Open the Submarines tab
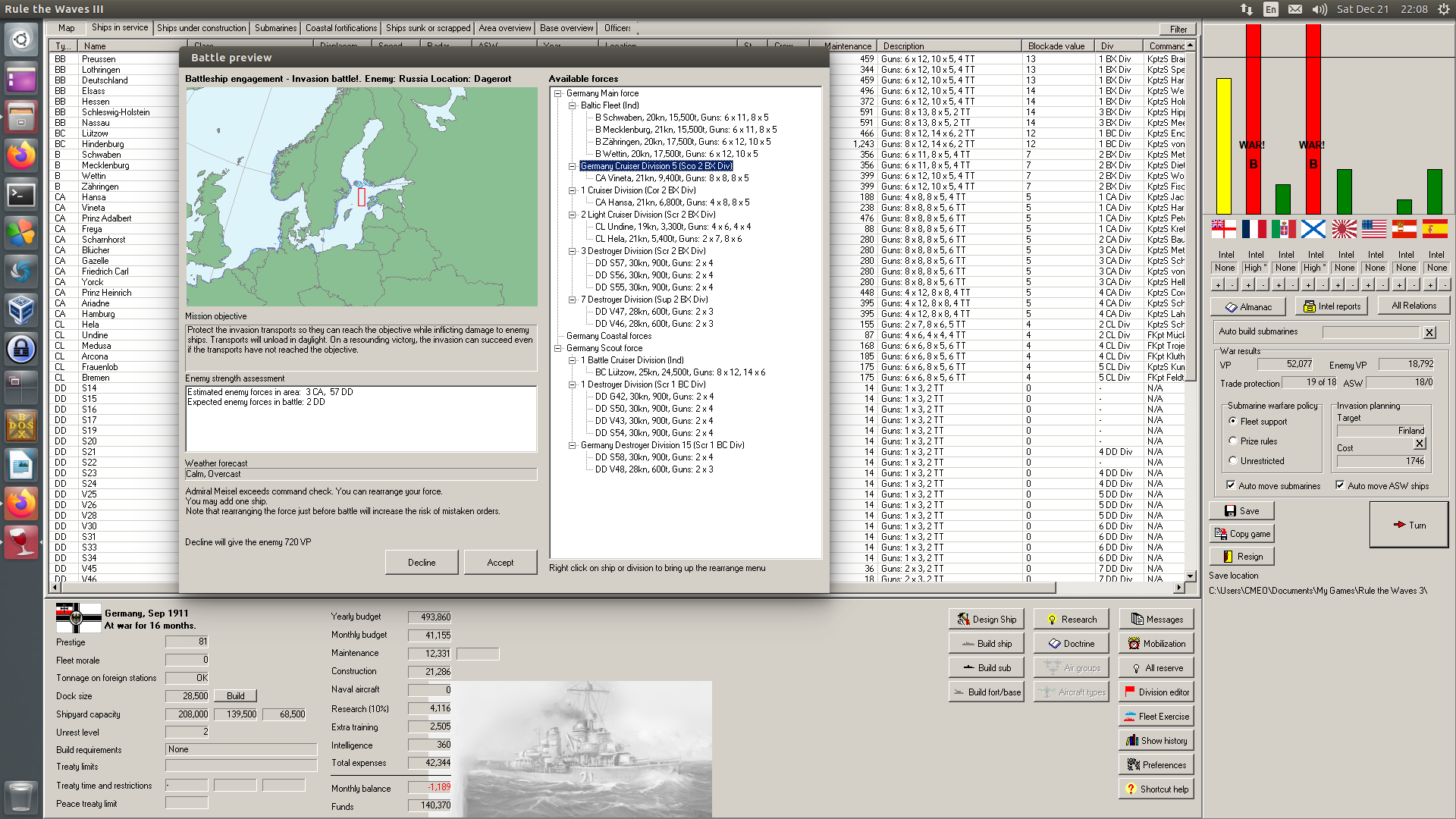The width and height of the screenshot is (1456, 819). click(276, 29)
